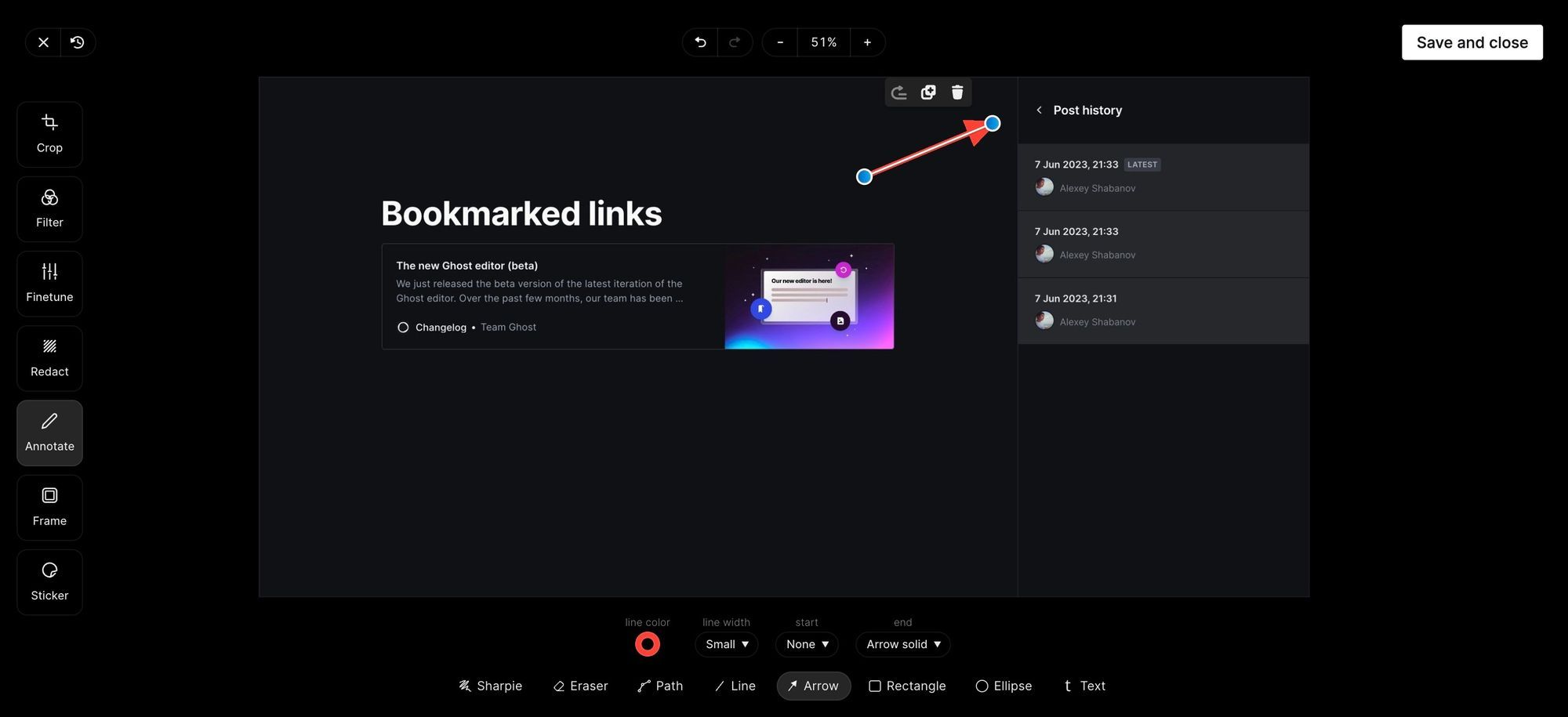Open the Frame tool

pyautogui.click(x=49, y=506)
